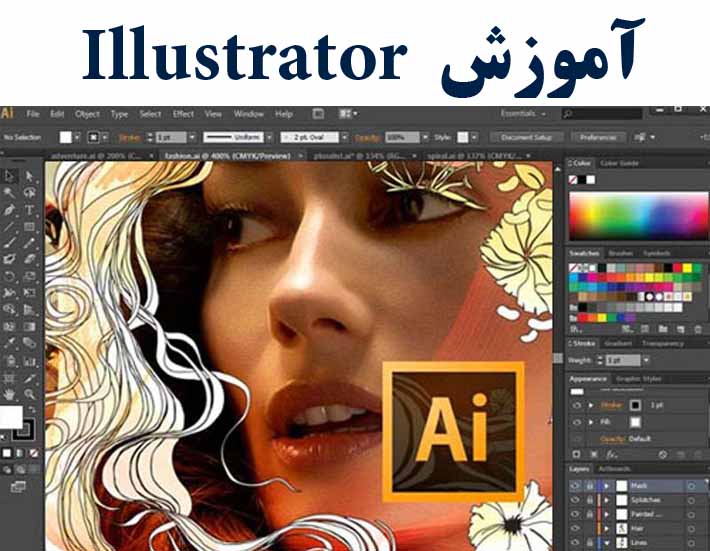The width and height of the screenshot is (710, 551).
Task: Select the Eraser tool
Action: [29, 259]
